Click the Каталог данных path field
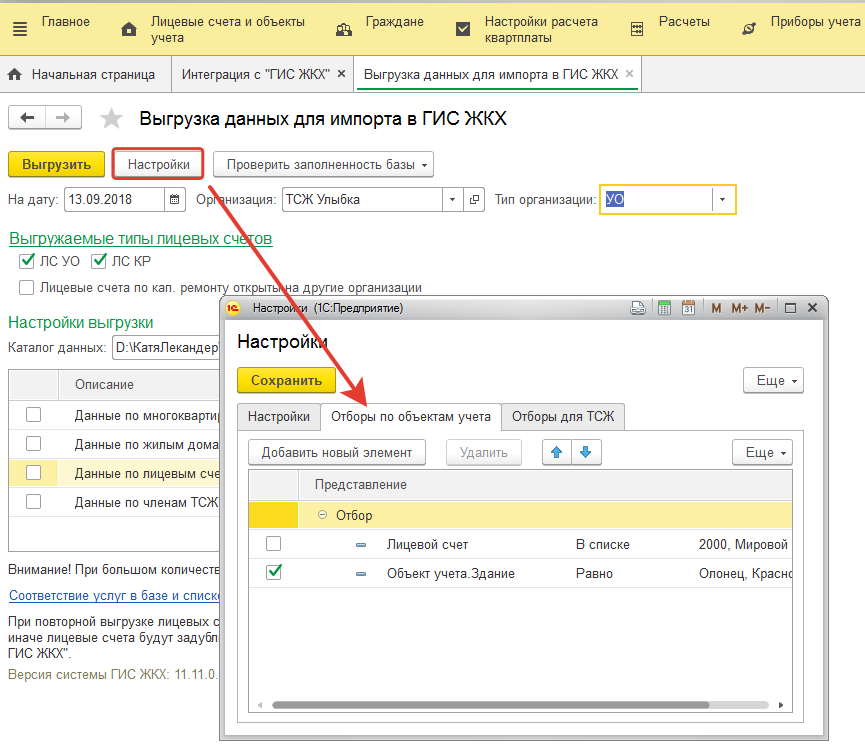 (167, 347)
